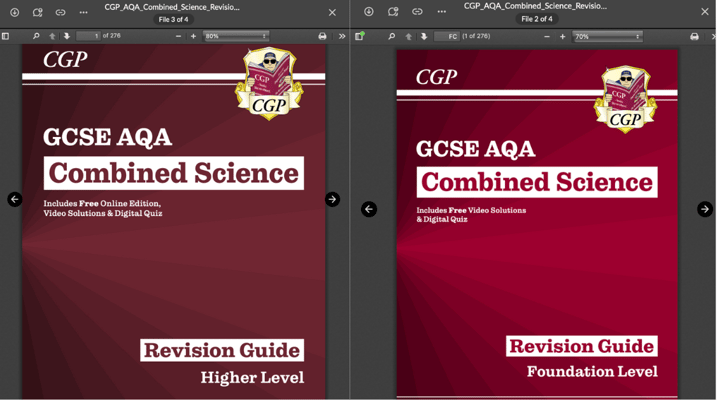
Task: Click the 'of 276' page count text
Action: coord(112,36)
